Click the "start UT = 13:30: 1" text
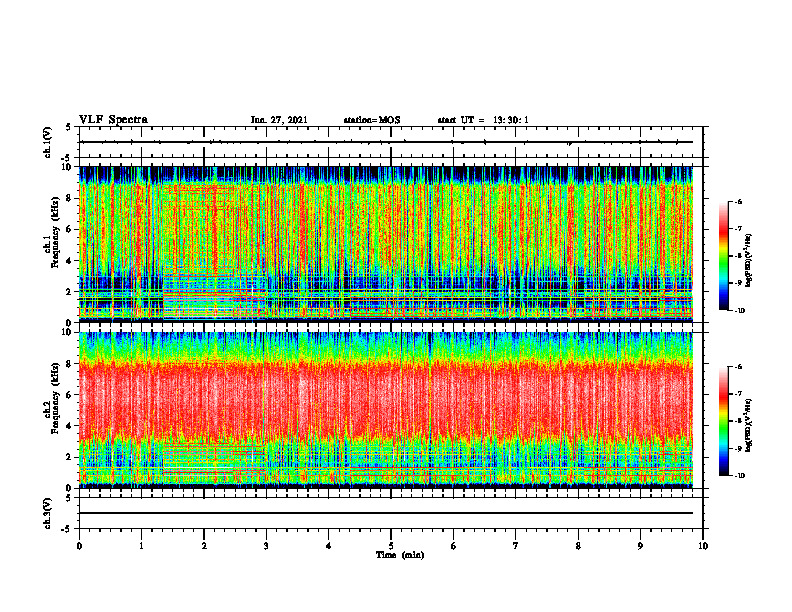This screenshot has width=792, height=612. [x=483, y=120]
